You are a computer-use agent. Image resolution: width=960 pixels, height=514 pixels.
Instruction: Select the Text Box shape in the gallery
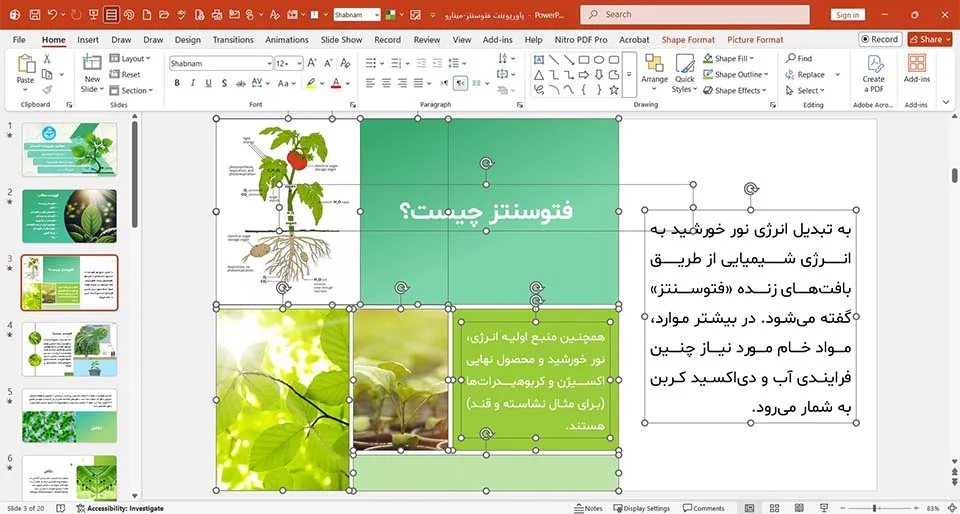pyautogui.click(x=539, y=59)
